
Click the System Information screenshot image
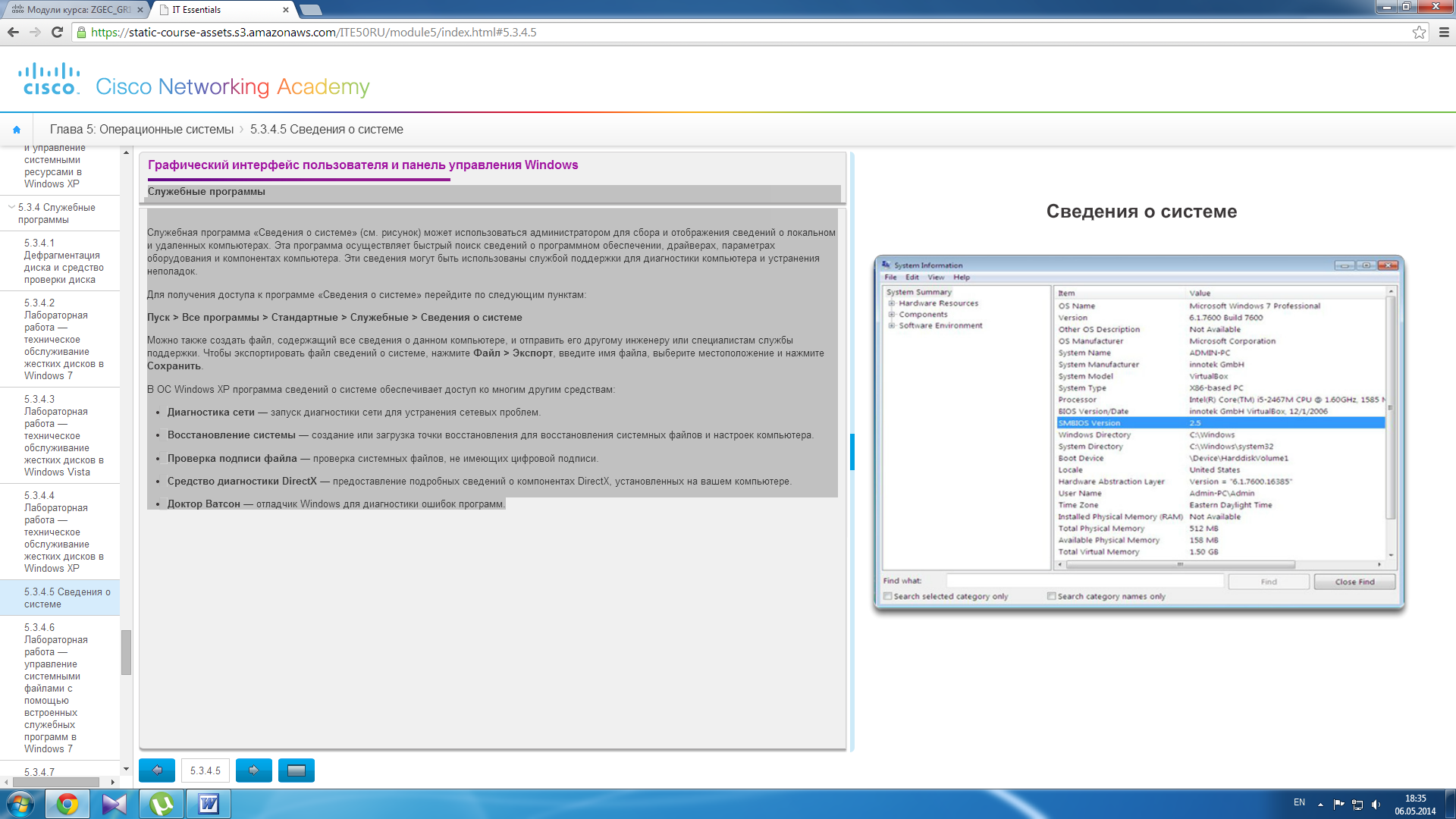(x=1139, y=433)
